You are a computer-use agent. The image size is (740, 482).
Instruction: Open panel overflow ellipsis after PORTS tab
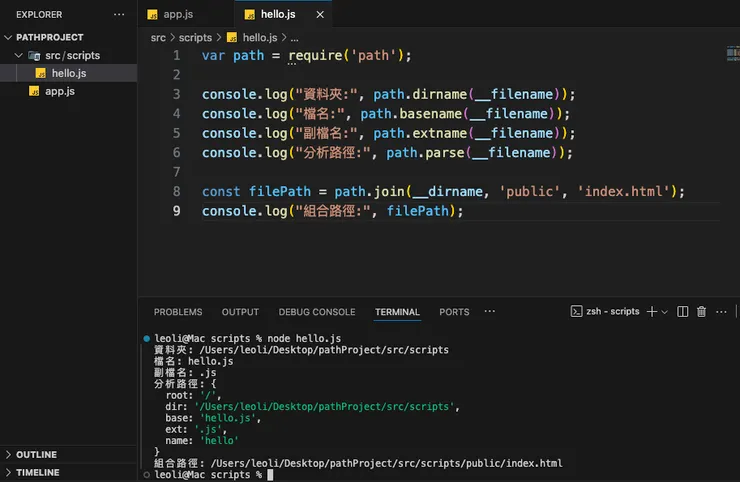(489, 311)
